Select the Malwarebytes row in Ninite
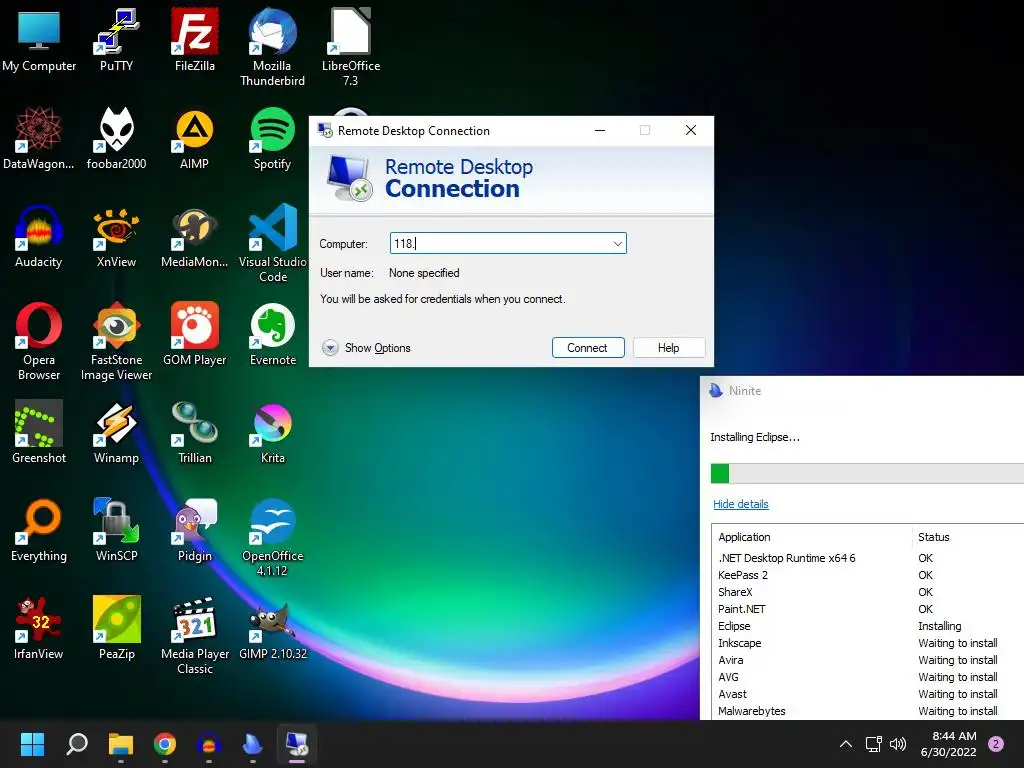The width and height of the screenshot is (1024, 768). coord(869,711)
